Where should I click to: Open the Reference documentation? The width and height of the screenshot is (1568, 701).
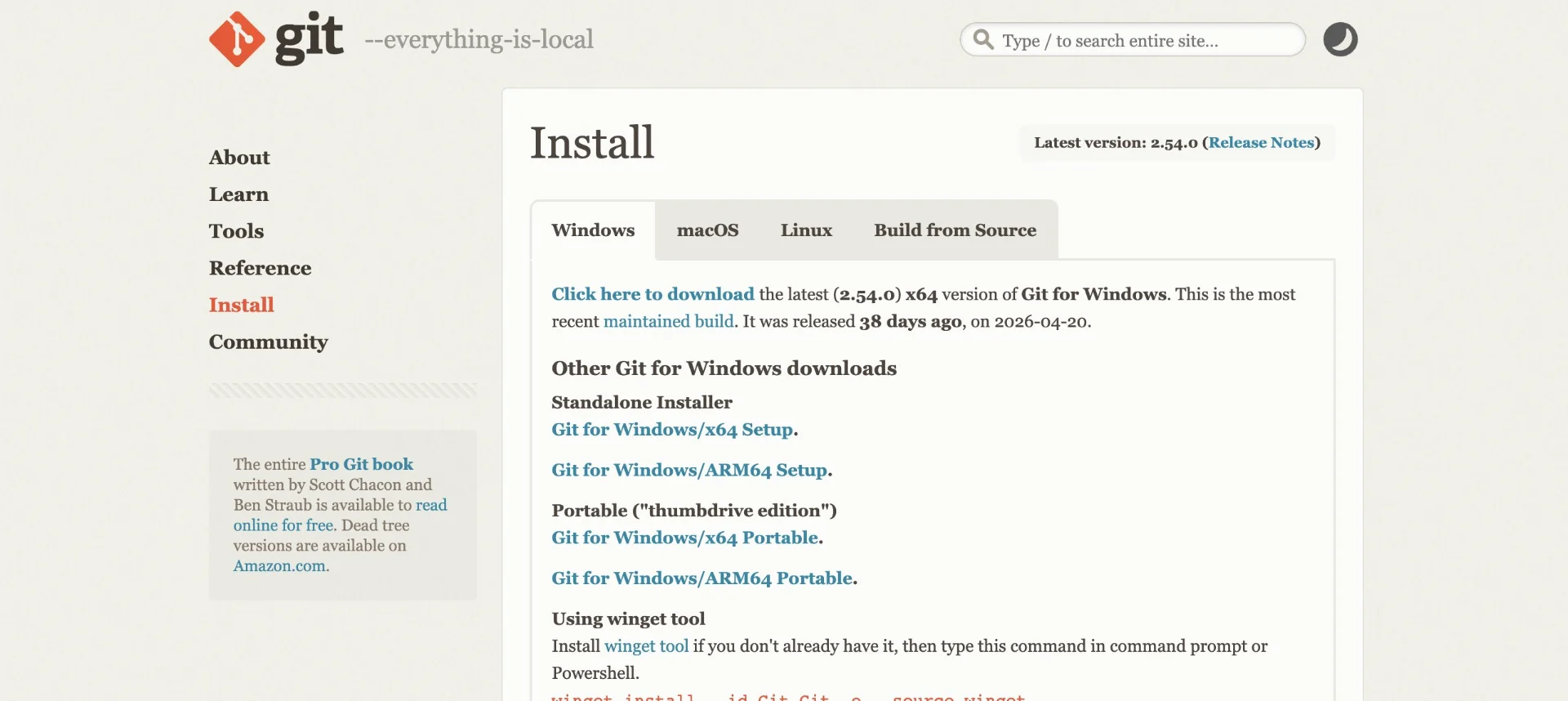260,268
